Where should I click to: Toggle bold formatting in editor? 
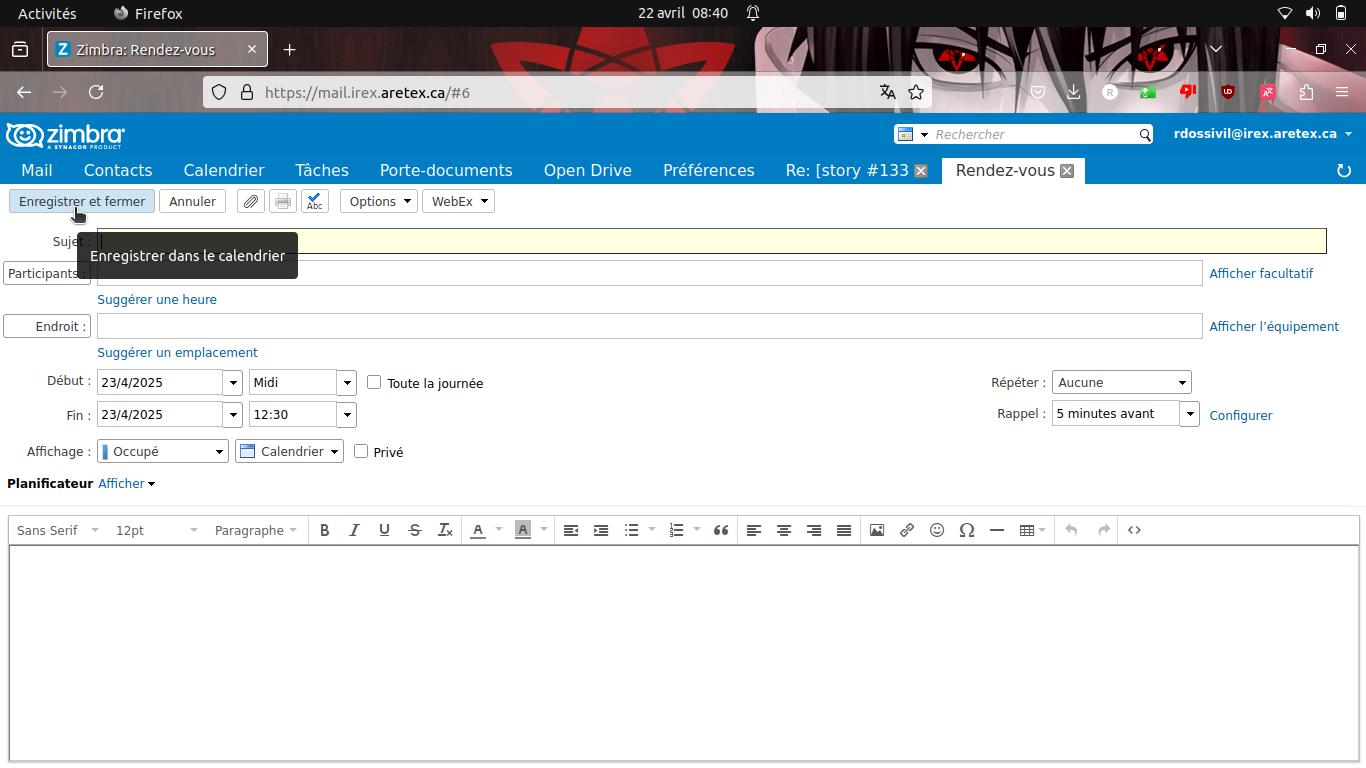coord(324,530)
